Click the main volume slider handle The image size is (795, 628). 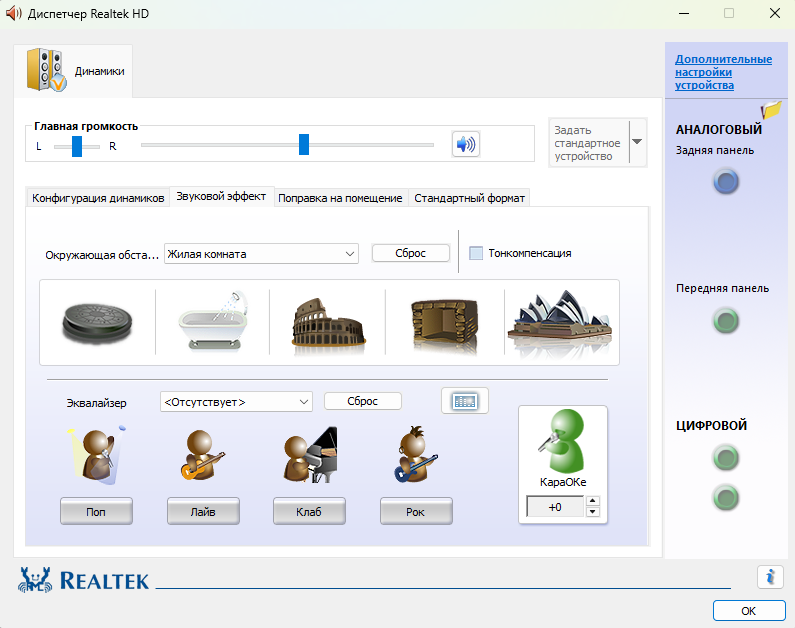point(304,144)
